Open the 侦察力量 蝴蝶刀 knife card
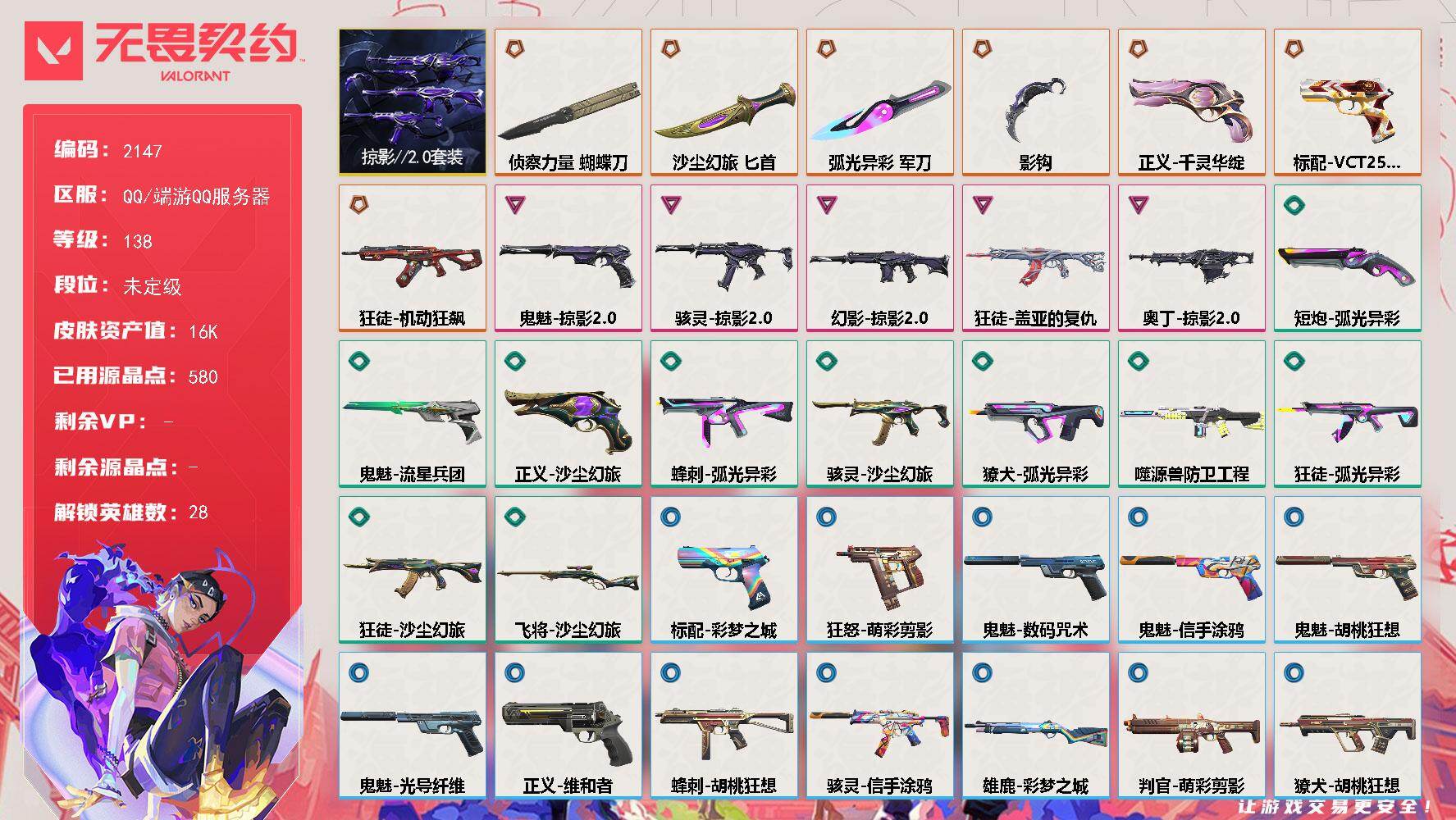Screen dimensions: 1456x820 (568, 102)
